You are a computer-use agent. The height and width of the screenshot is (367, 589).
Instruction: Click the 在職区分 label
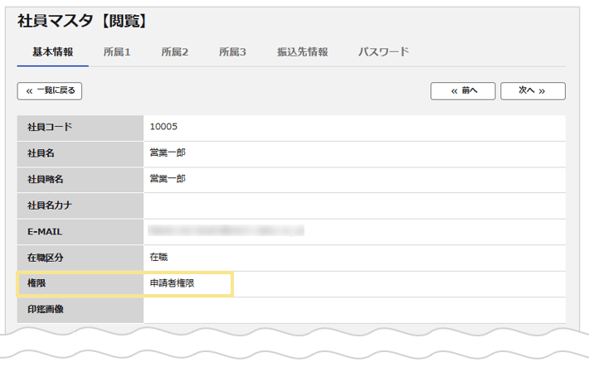point(45,258)
